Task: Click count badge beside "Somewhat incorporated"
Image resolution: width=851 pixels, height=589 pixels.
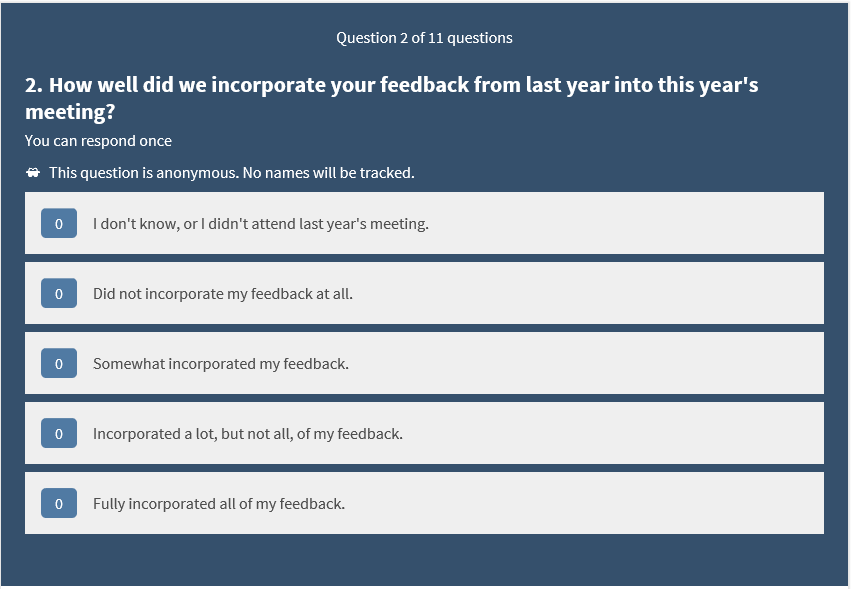Action: [x=59, y=364]
